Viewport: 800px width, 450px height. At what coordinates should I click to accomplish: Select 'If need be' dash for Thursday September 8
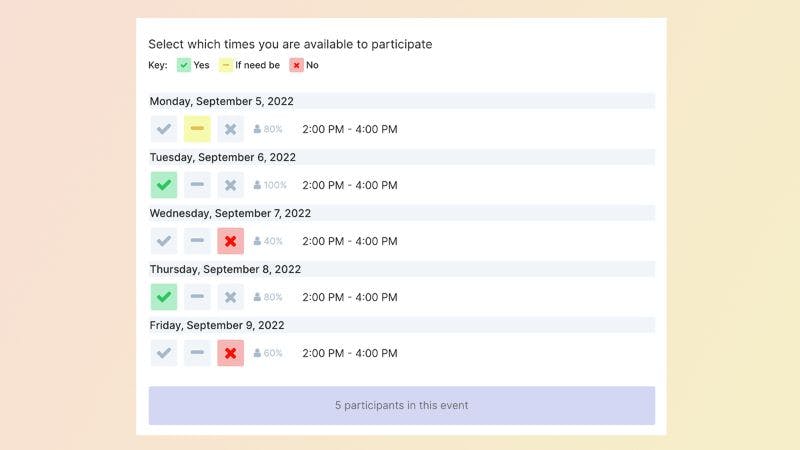(197, 297)
